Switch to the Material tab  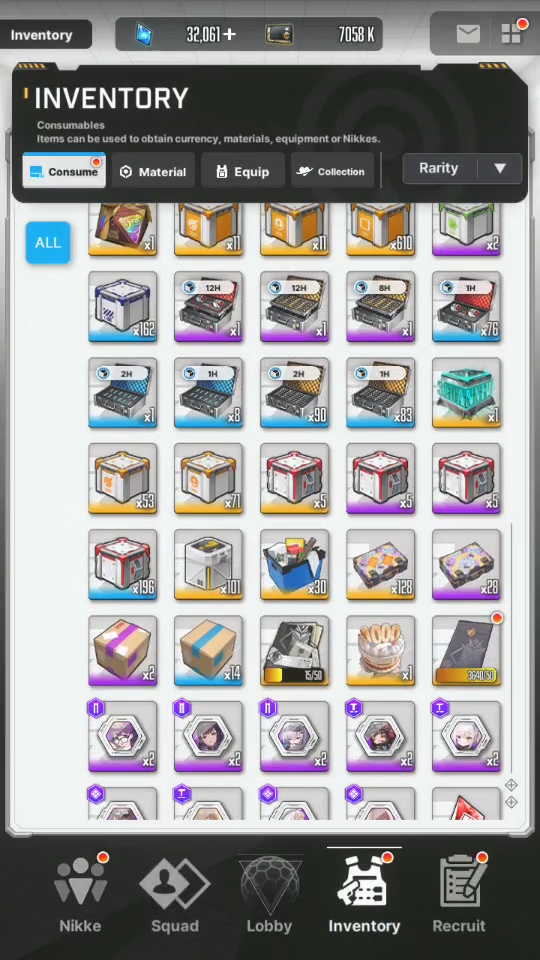point(153,171)
